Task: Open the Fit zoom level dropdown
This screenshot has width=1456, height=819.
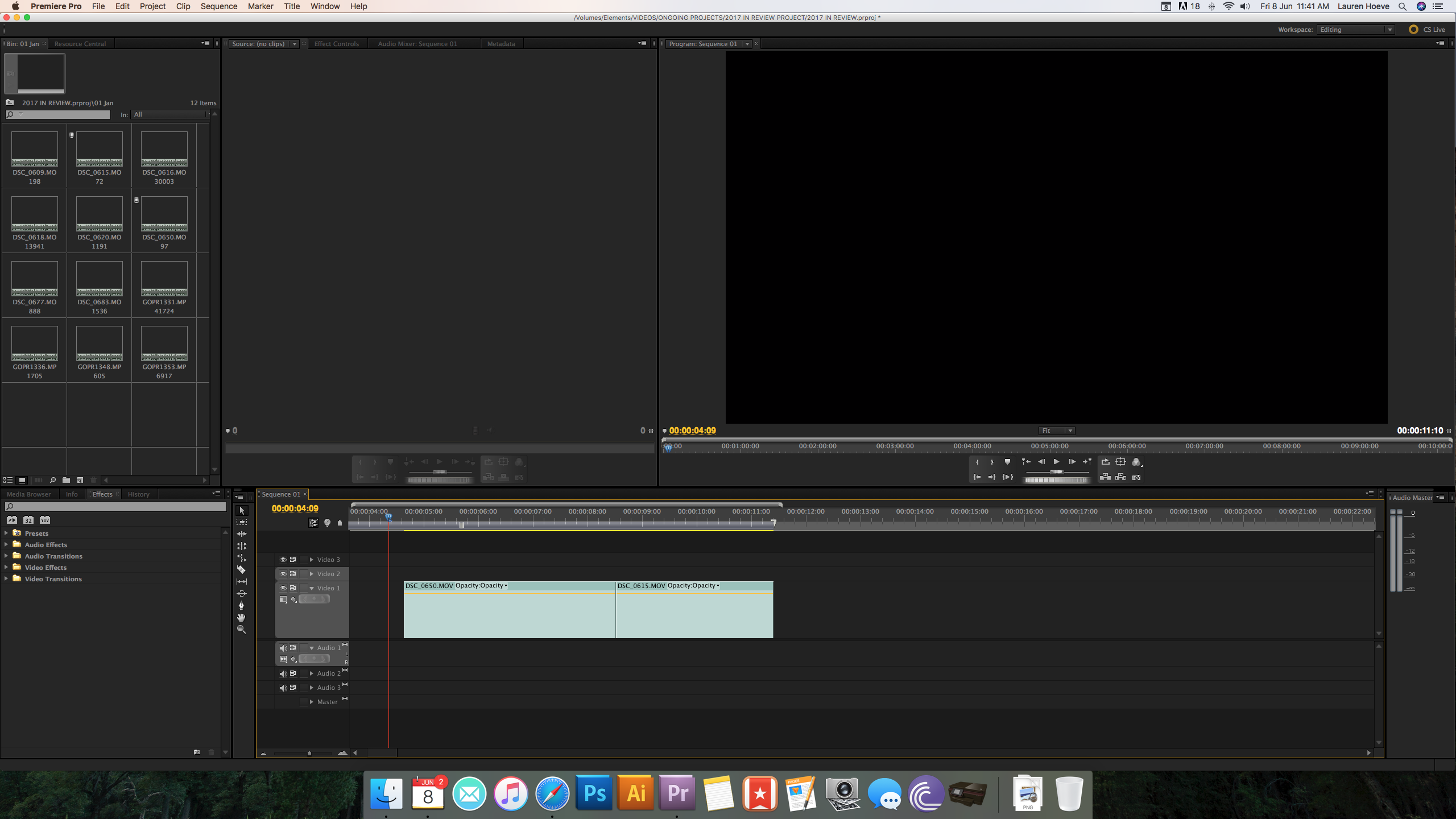Action: (1056, 431)
